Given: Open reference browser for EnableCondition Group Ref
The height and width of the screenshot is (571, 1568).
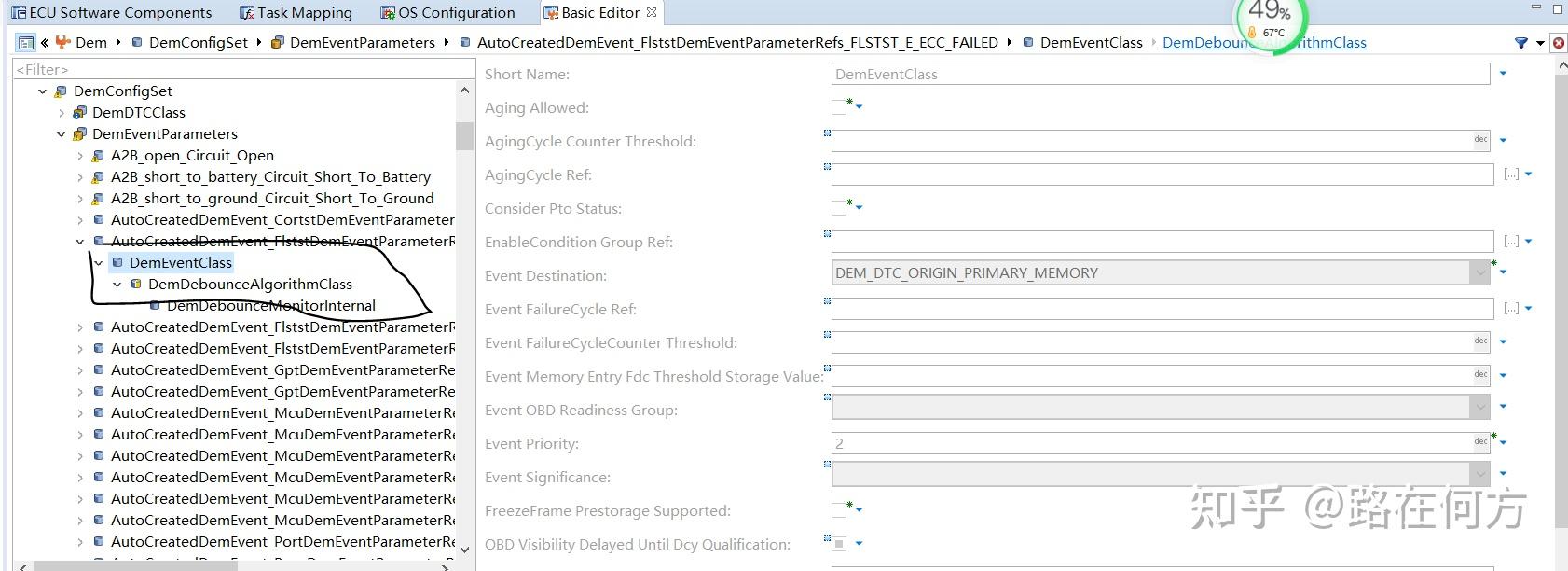Looking at the screenshot, I should coord(1511,242).
